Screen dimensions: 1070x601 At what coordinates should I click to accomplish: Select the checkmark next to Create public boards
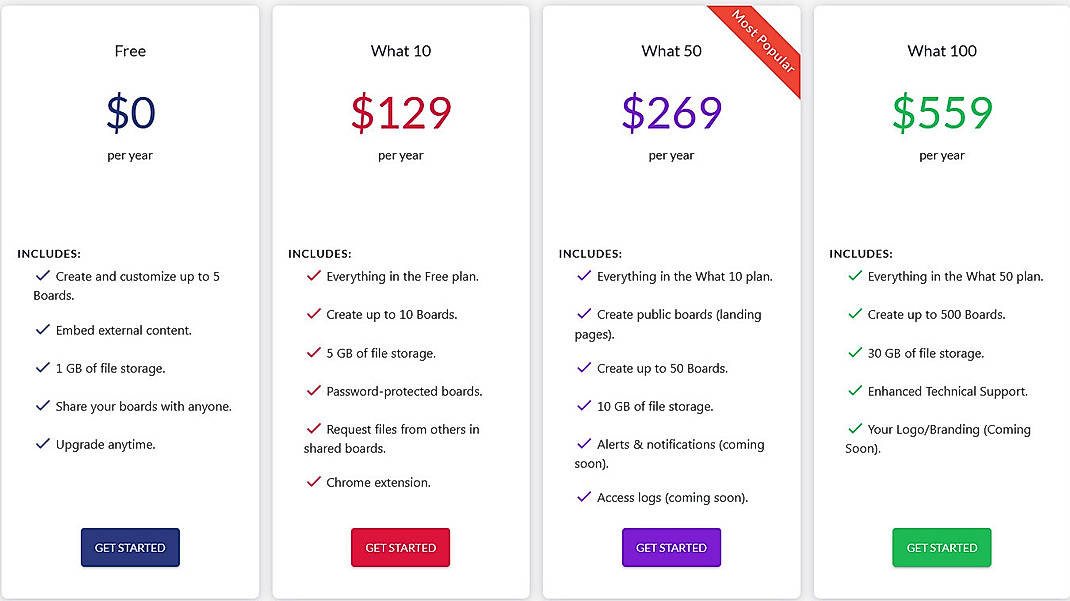click(x=584, y=314)
